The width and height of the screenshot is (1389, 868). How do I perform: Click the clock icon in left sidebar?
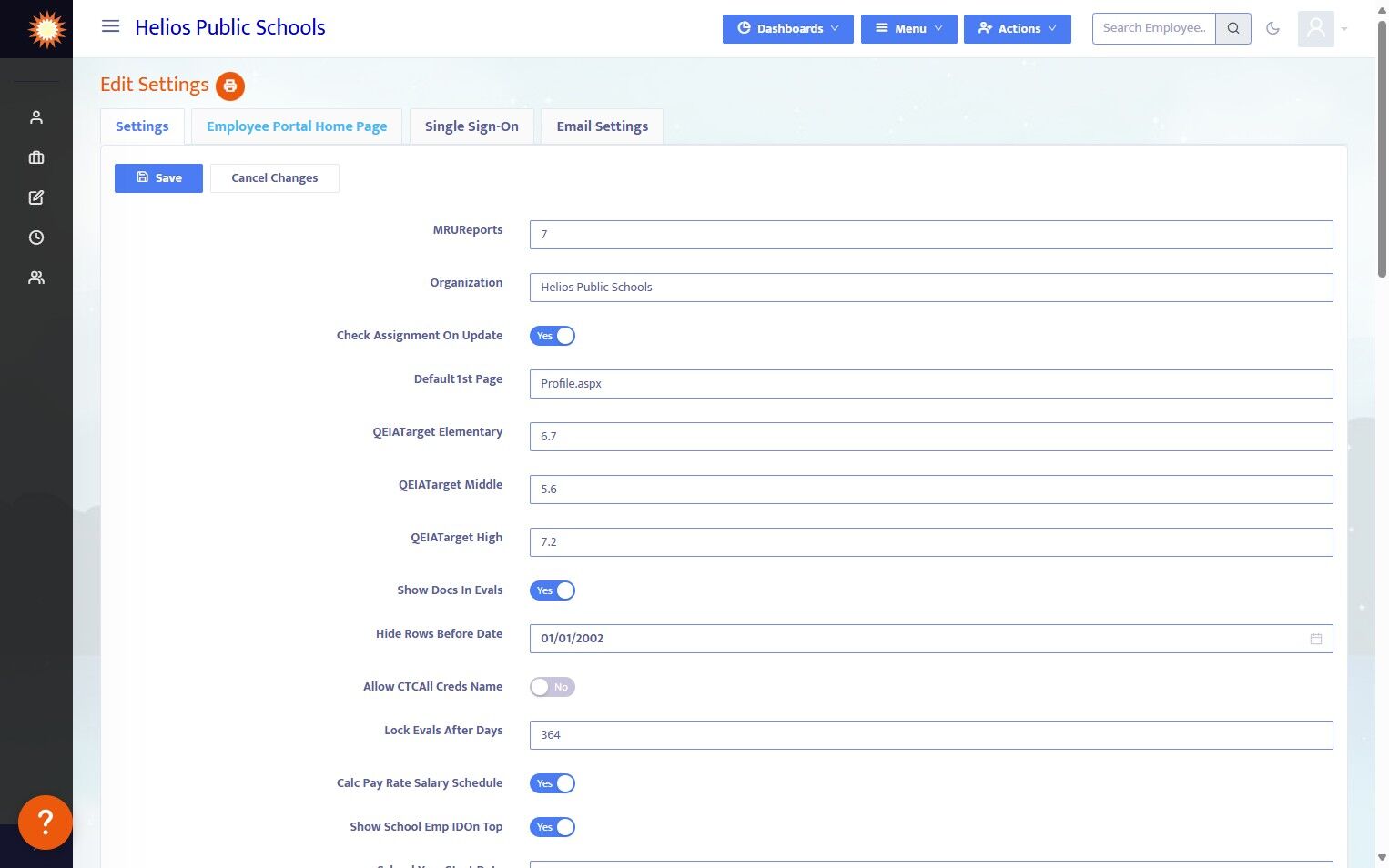[36, 237]
